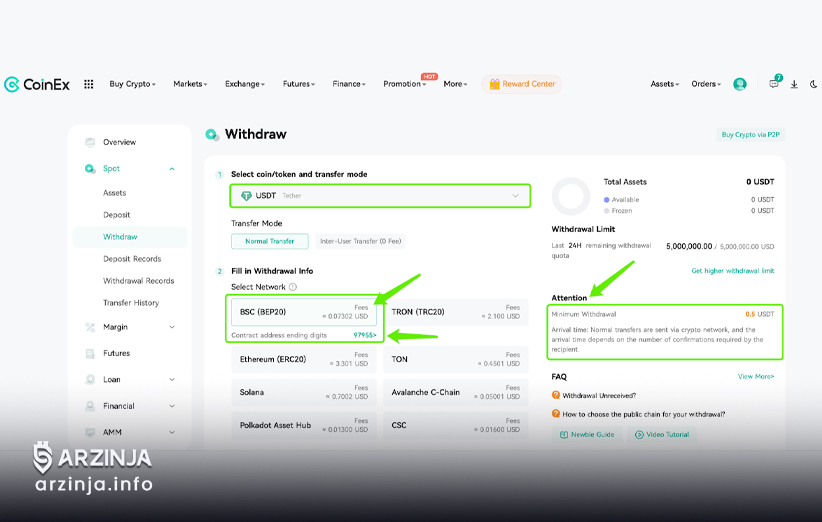This screenshot has width=822, height=522.
Task: Open Deposit in the sidebar
Action: pyautogui.click(x=116, y=215)
